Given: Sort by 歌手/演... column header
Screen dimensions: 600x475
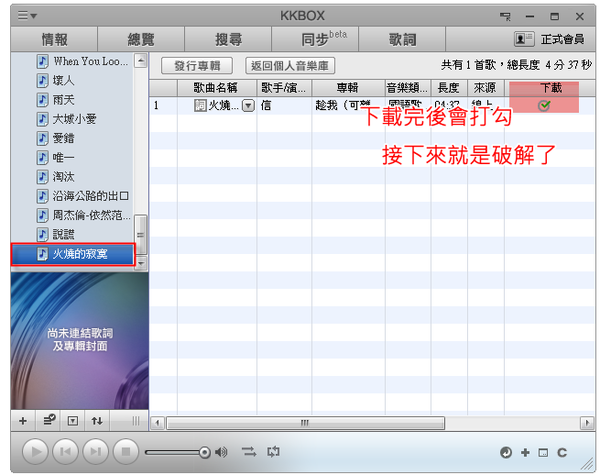Looking at the screenshot, I should click(x=284, y=88).
